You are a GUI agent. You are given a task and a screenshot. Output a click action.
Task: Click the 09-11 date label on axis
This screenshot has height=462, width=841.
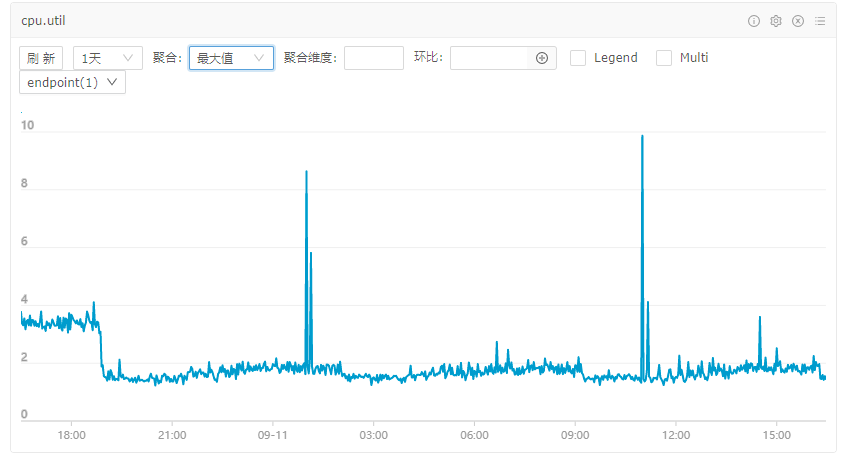[272, 435]
